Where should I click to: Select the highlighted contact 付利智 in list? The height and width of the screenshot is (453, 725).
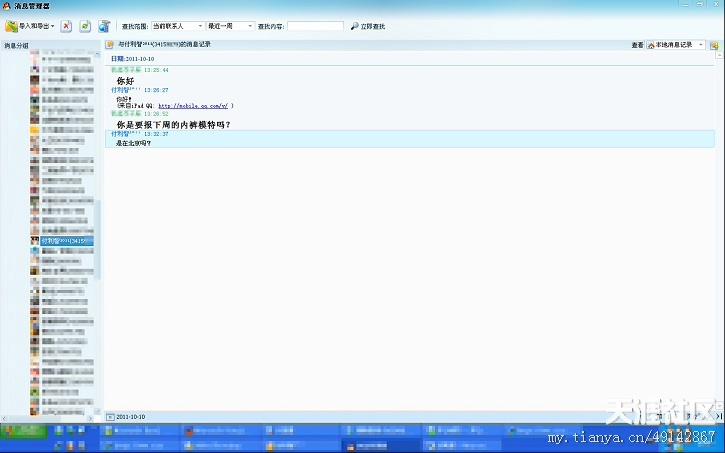(x=67, y=241)
